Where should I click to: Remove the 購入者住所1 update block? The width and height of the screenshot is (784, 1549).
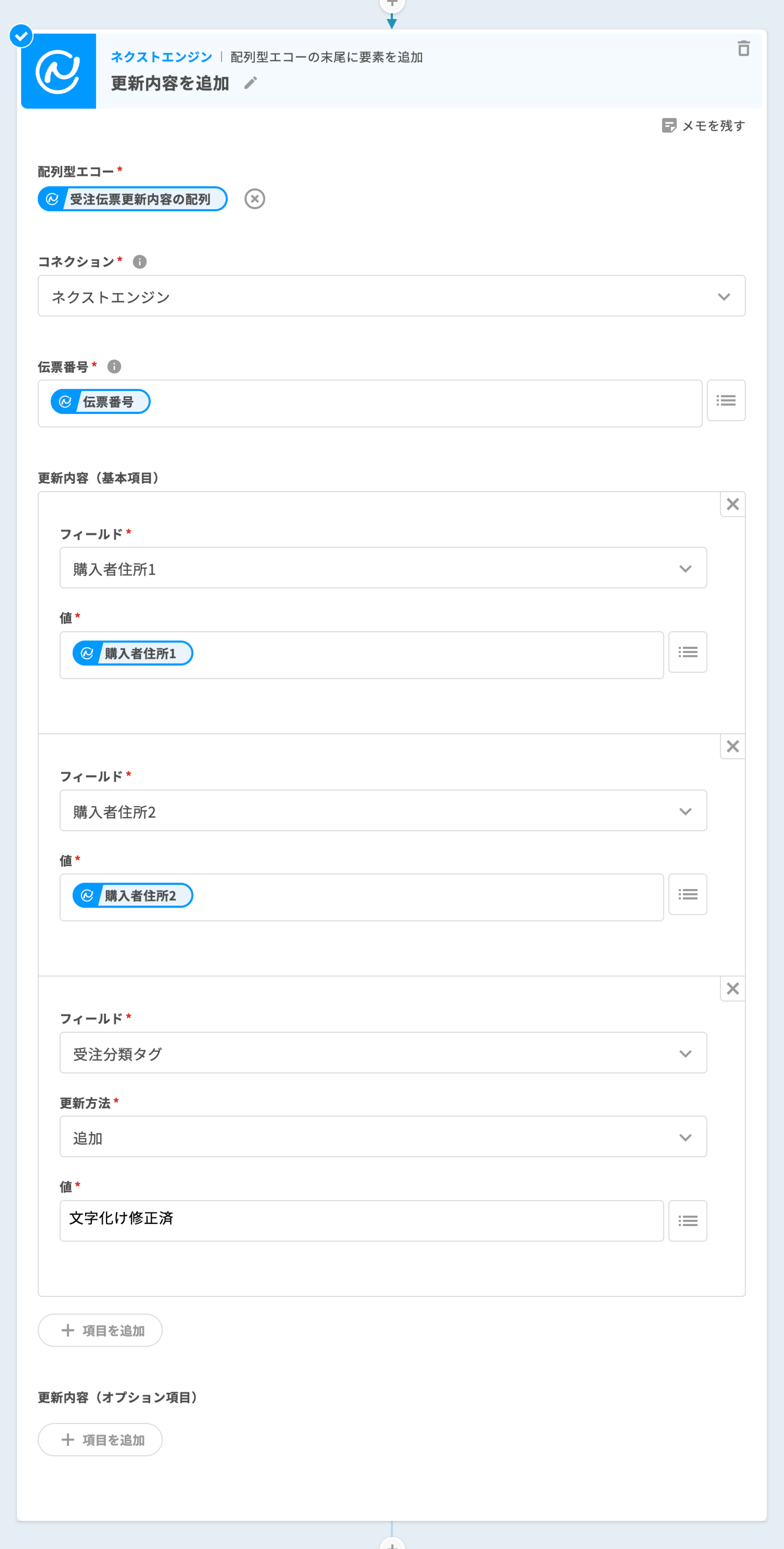[x=732, y=505]
